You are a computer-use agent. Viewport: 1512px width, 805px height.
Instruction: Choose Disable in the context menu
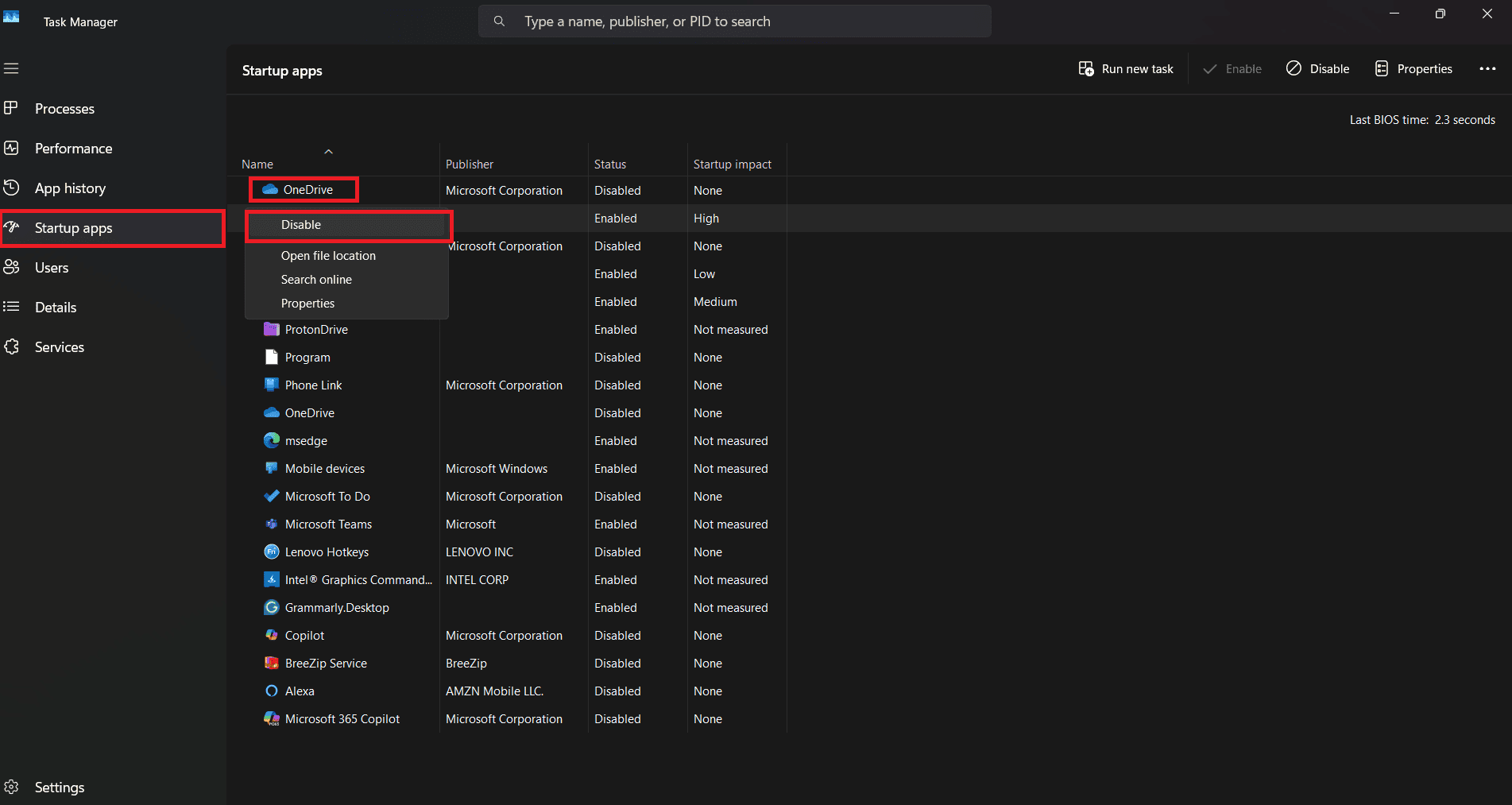pos(301,225)
